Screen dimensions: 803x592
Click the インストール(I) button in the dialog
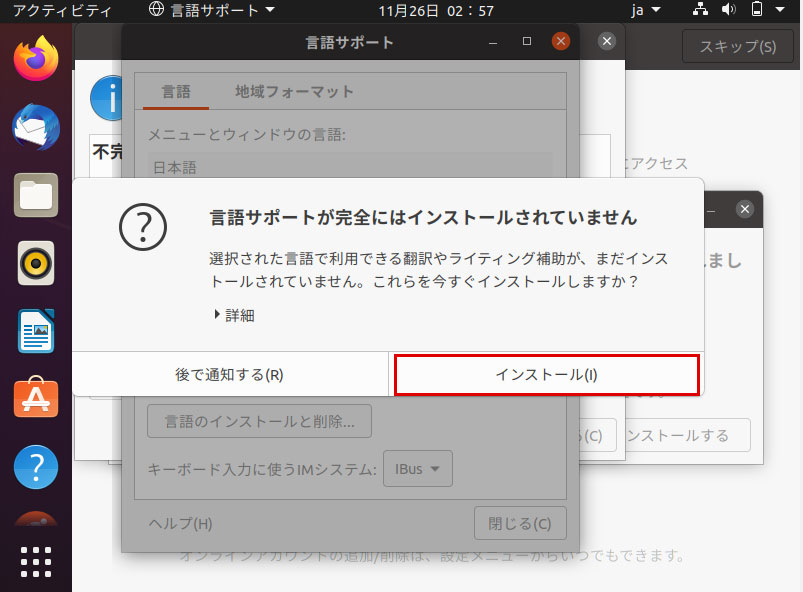546,375
